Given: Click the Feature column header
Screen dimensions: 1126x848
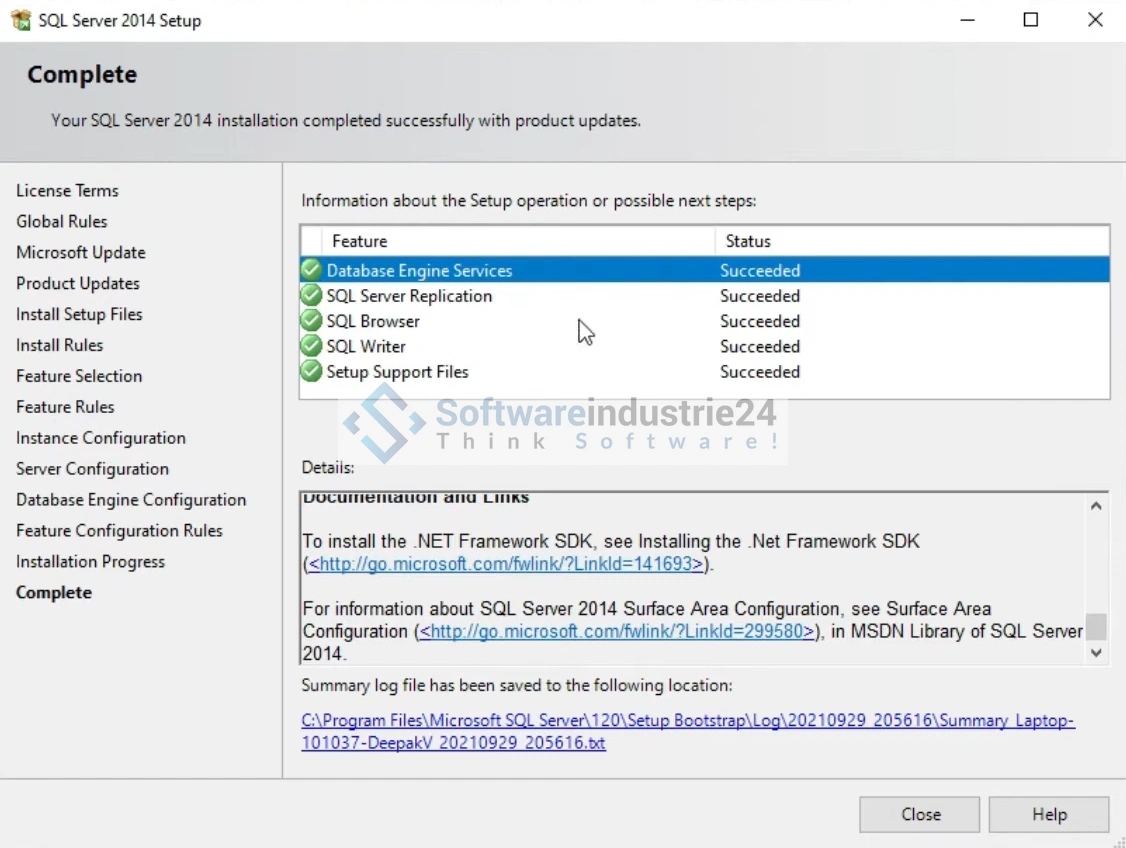Looking at the screenshot, I should (x=360, y=241).
